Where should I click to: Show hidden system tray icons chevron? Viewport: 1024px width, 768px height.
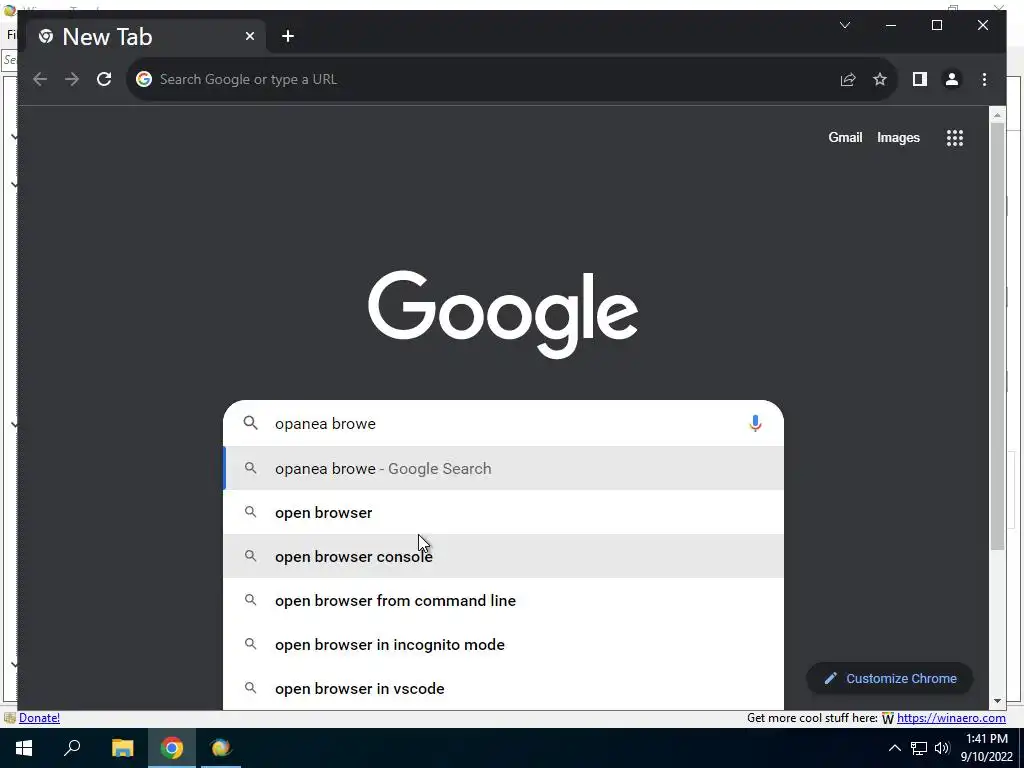(895, 748)
